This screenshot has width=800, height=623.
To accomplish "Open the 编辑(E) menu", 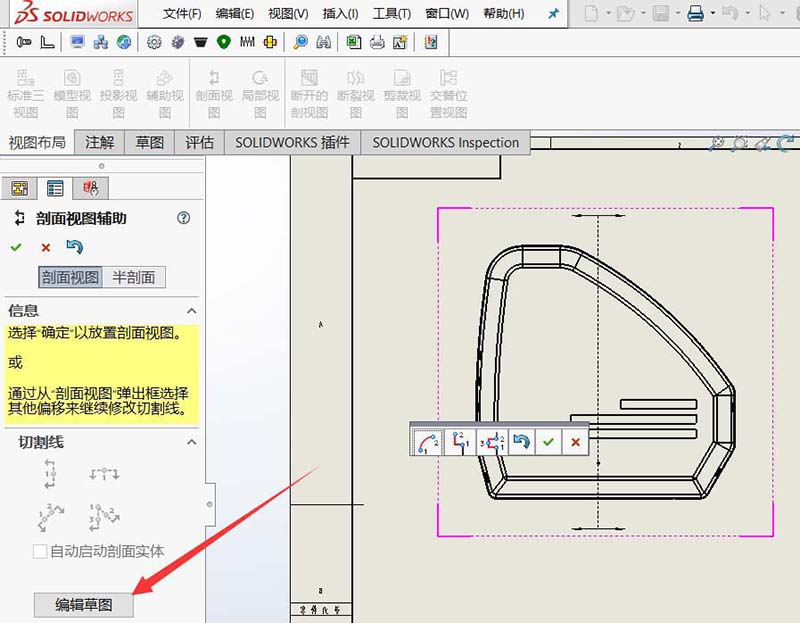I will point(235,14).
